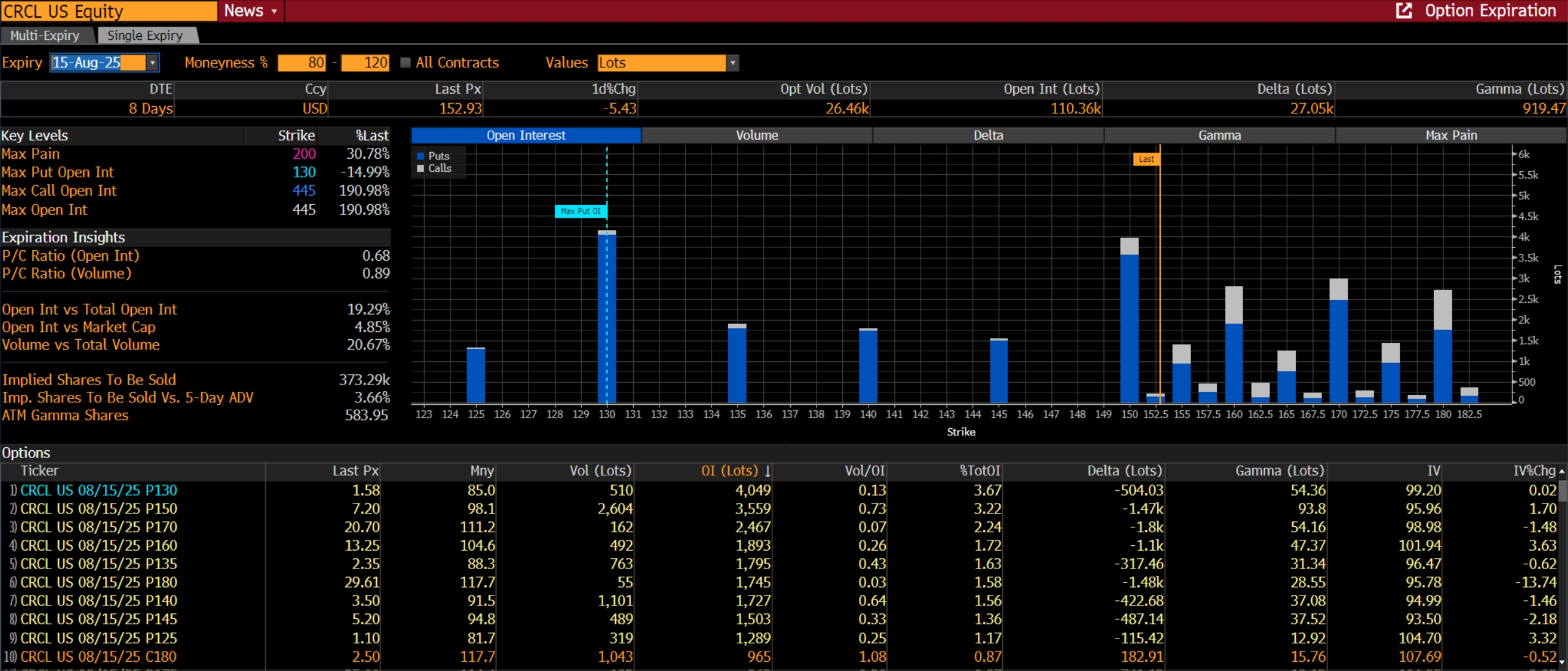Switch to the Multi-Expiry tab

pyautogui.click(x=45, y=36)
